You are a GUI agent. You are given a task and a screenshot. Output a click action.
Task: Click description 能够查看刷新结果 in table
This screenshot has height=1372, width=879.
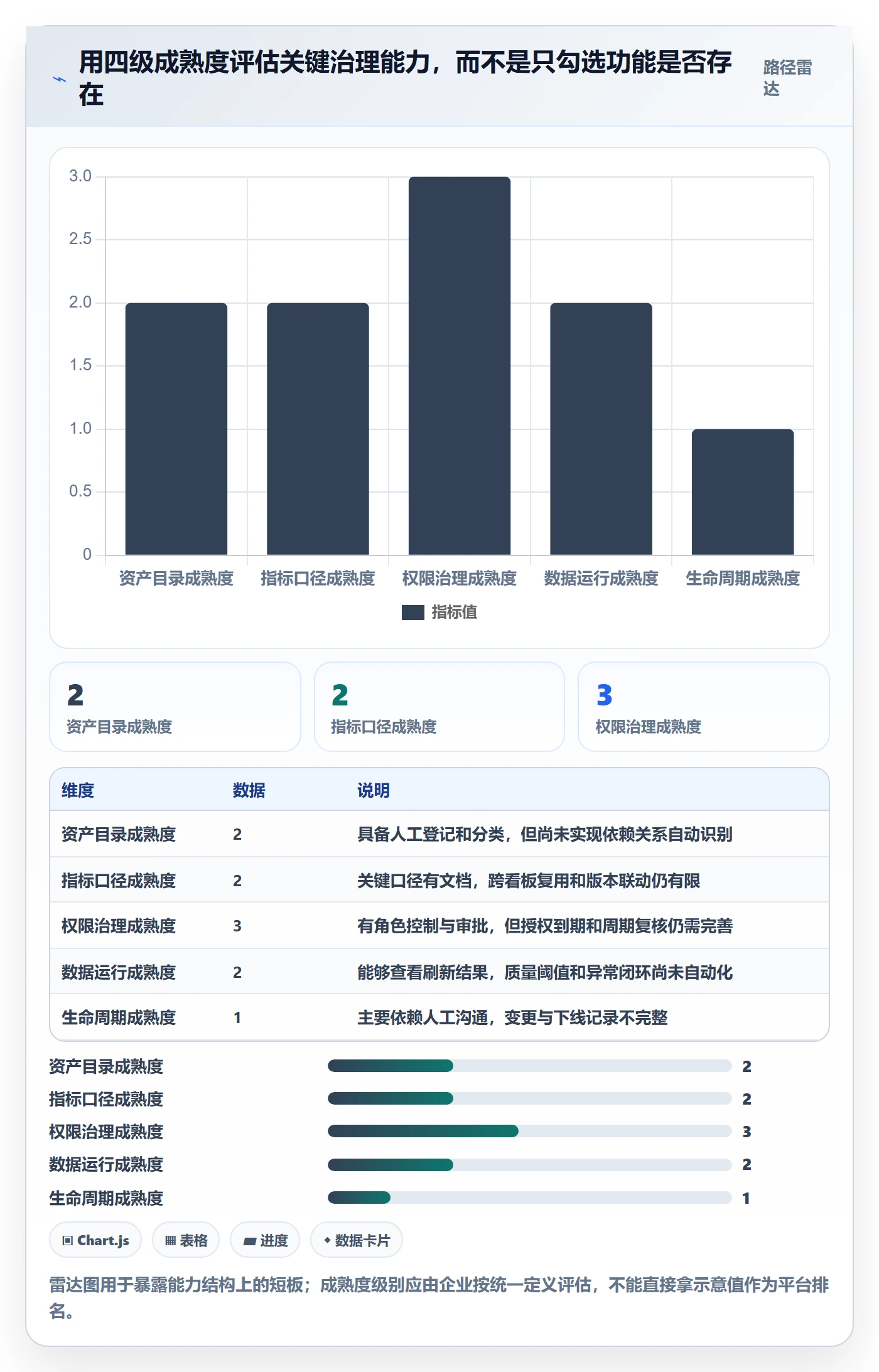(545, 973)
